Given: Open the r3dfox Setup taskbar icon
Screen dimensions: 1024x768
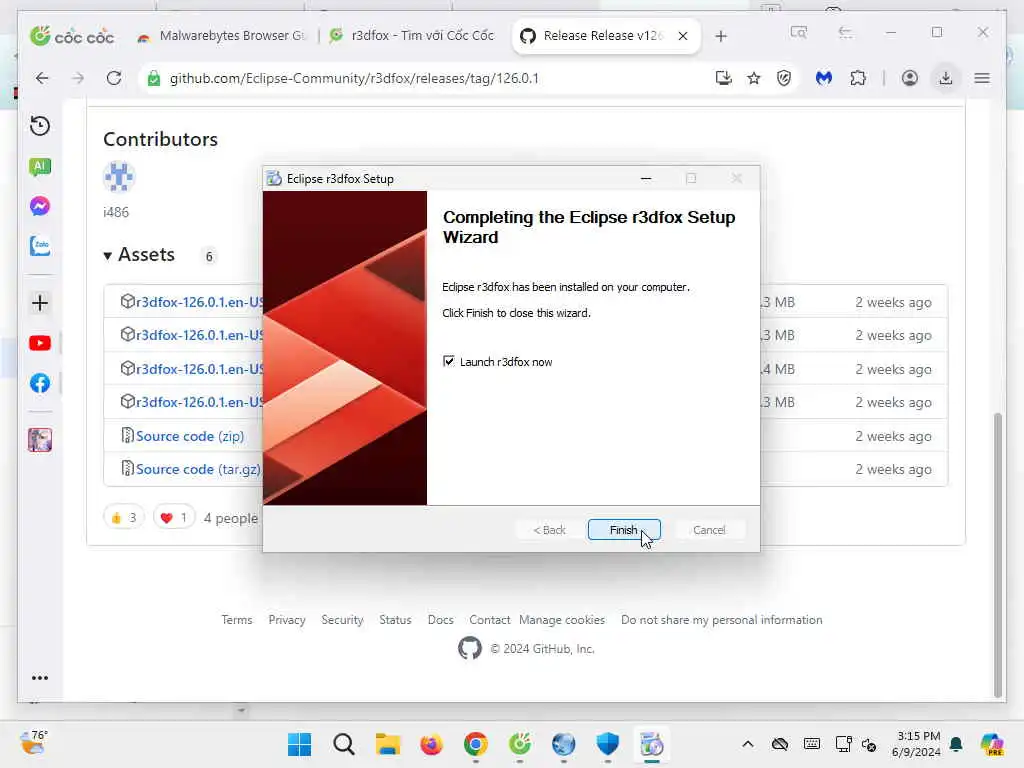Looking at the screenshot, I should [651, 744].
